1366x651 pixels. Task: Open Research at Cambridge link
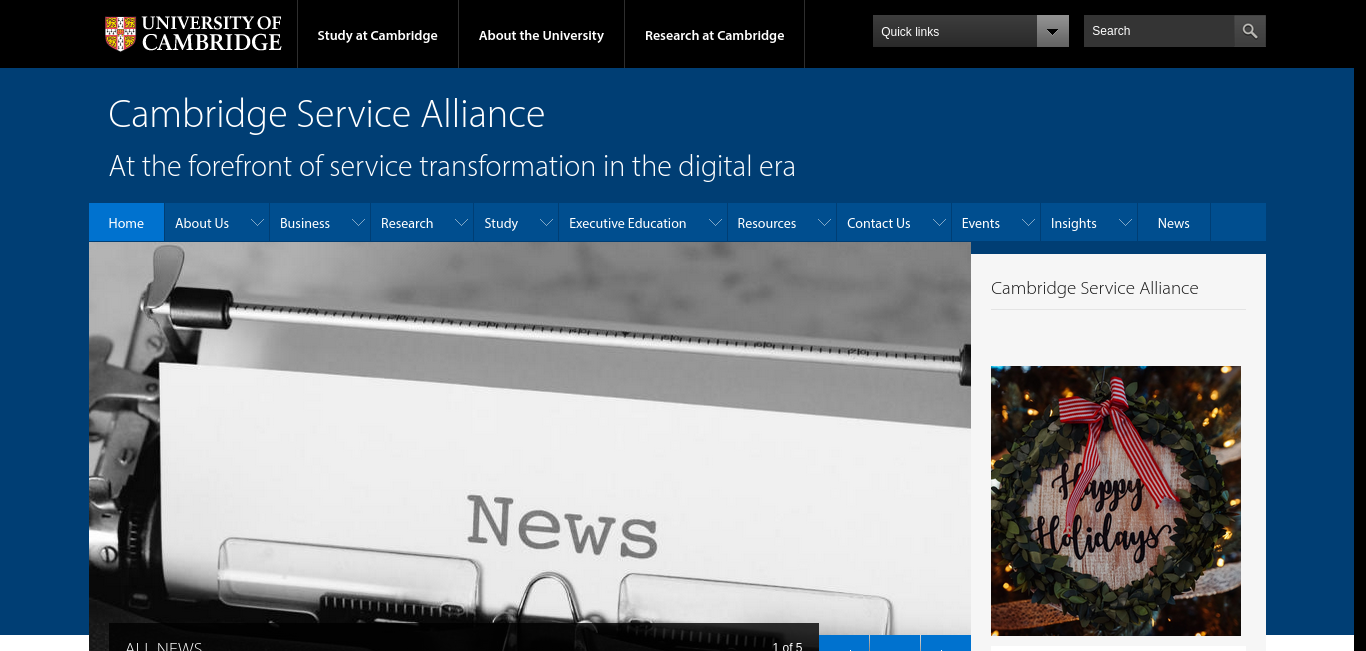pyautogui.click(x=714, y=35)
